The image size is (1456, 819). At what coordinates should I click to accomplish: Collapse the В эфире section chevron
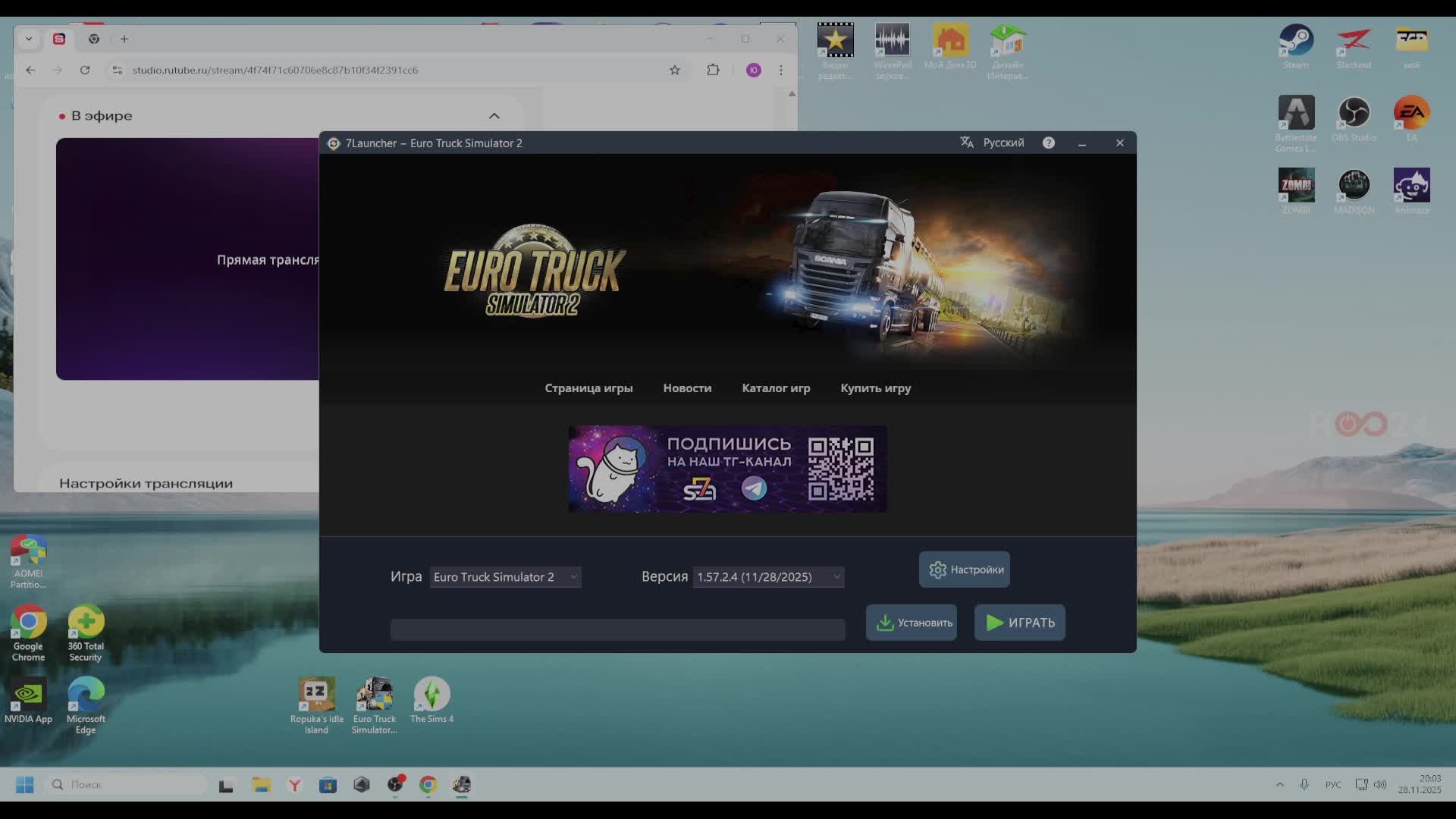coord(494,116)
